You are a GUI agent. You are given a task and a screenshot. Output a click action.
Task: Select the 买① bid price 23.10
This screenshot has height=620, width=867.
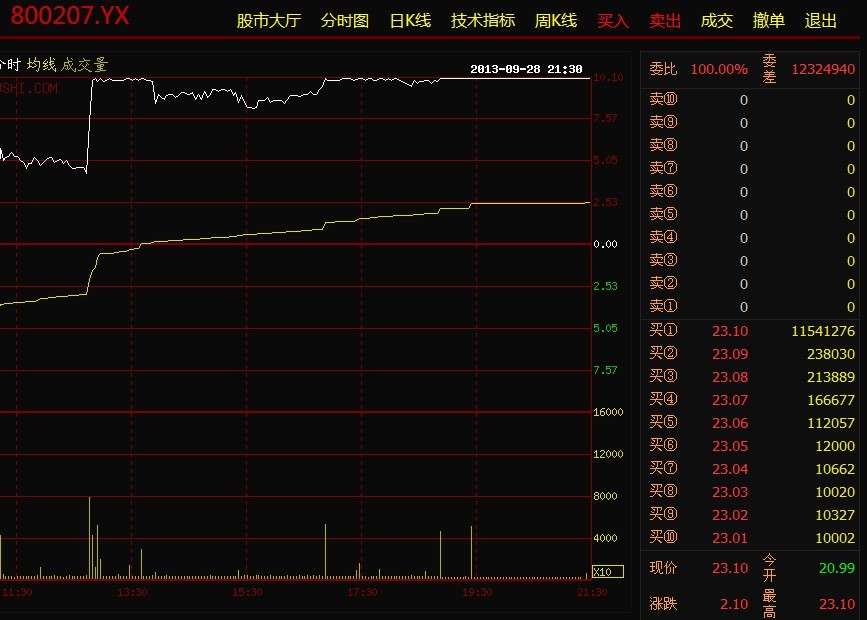(x=729, y=331)
